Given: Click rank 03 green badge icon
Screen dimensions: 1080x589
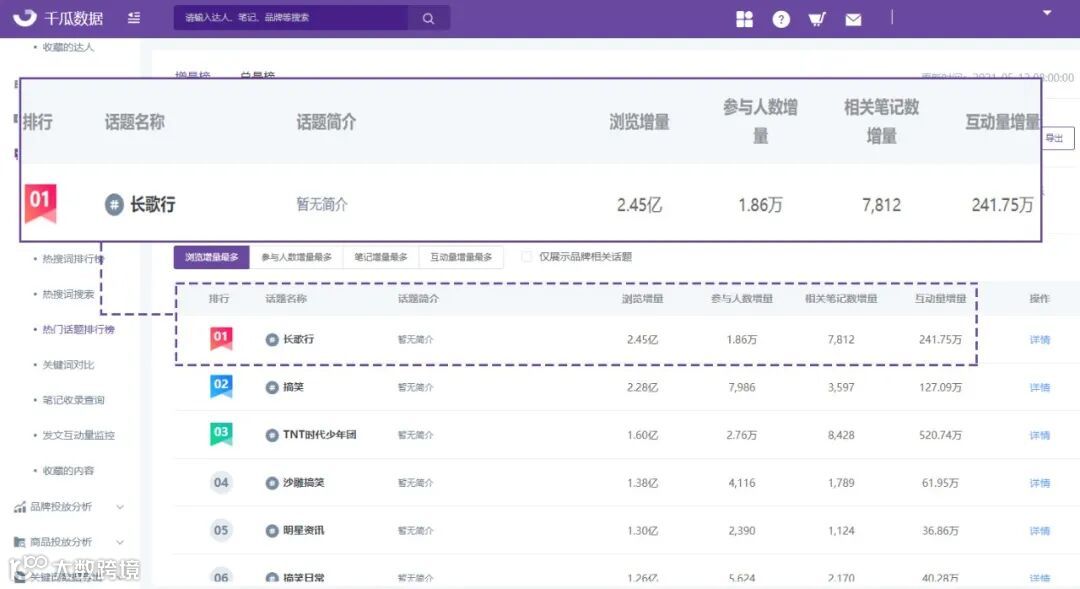Looking at the screenshot, I should [220, 434].
